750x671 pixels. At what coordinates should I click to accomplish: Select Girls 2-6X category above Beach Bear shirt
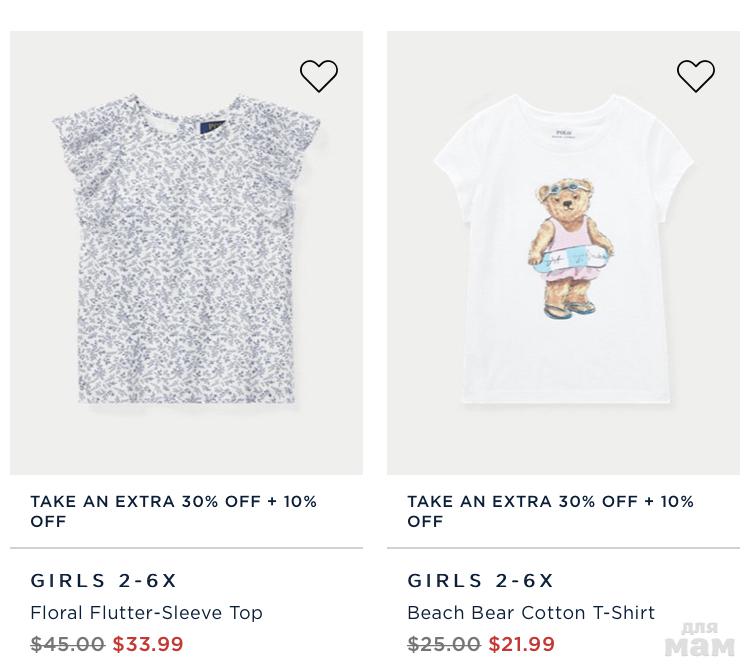(x=481, y=580)
